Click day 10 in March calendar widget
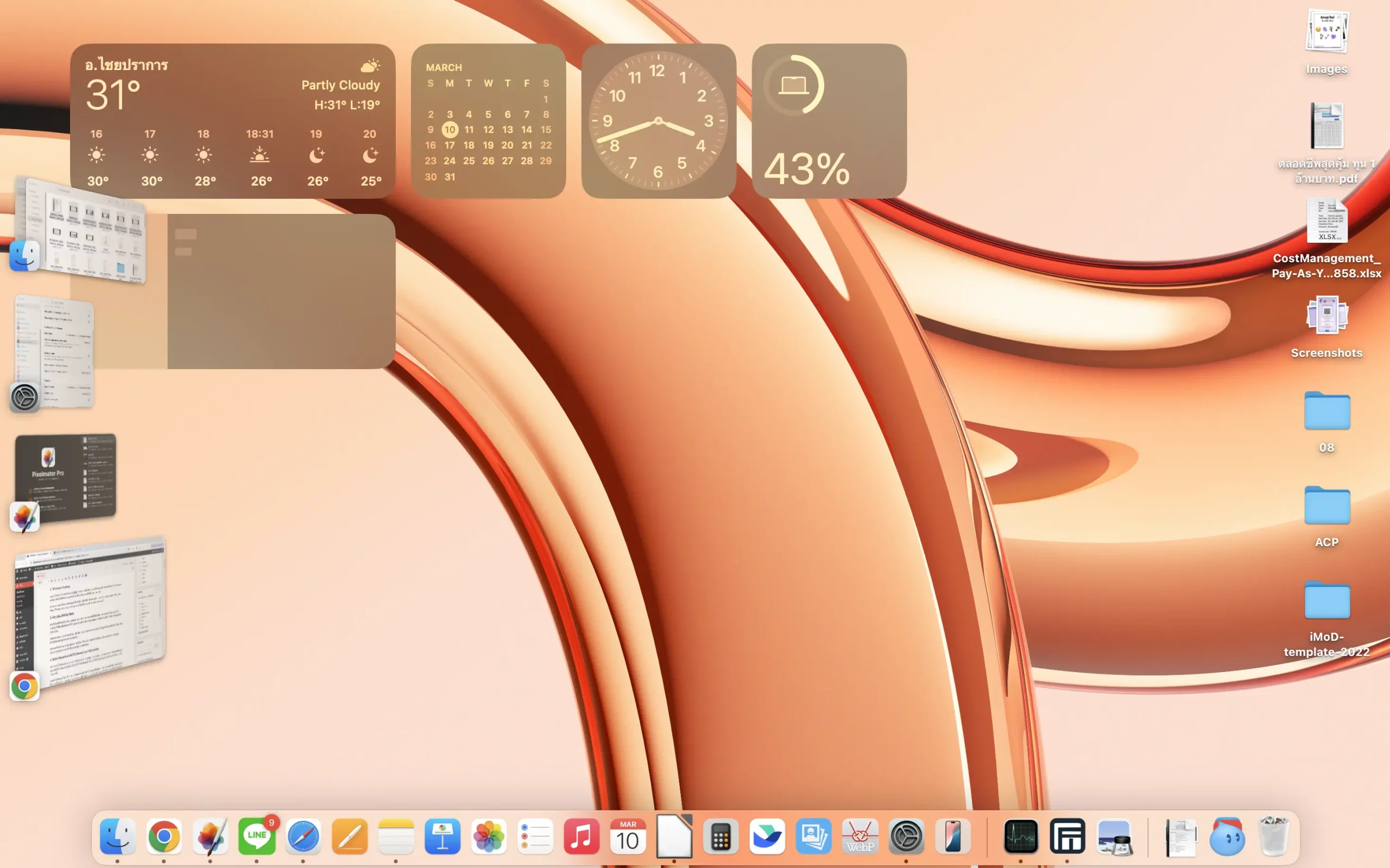Viewport: 1390px width, 868px height. [x=450, y=130]
